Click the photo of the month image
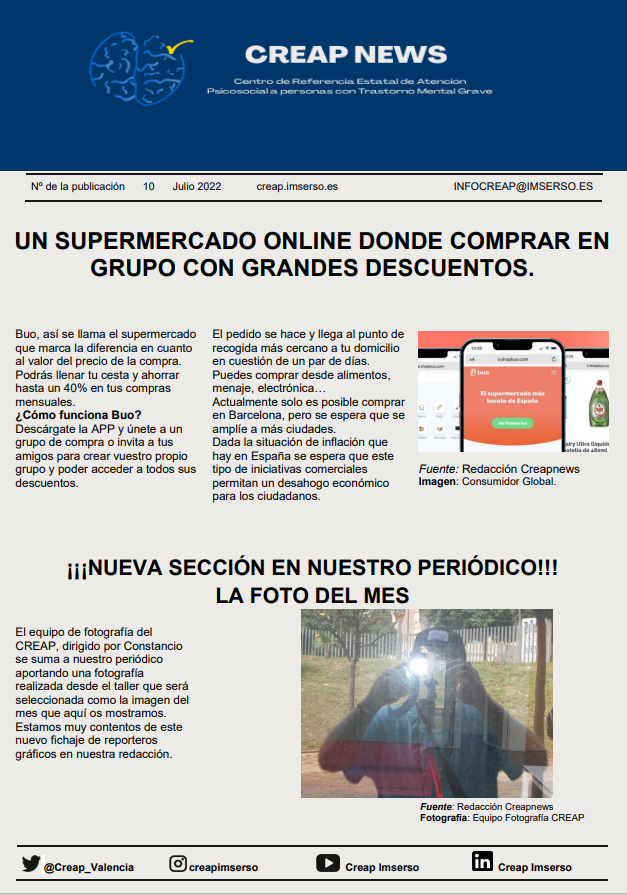627x895 pixels. pyautogui.click(x=426, y=703)
